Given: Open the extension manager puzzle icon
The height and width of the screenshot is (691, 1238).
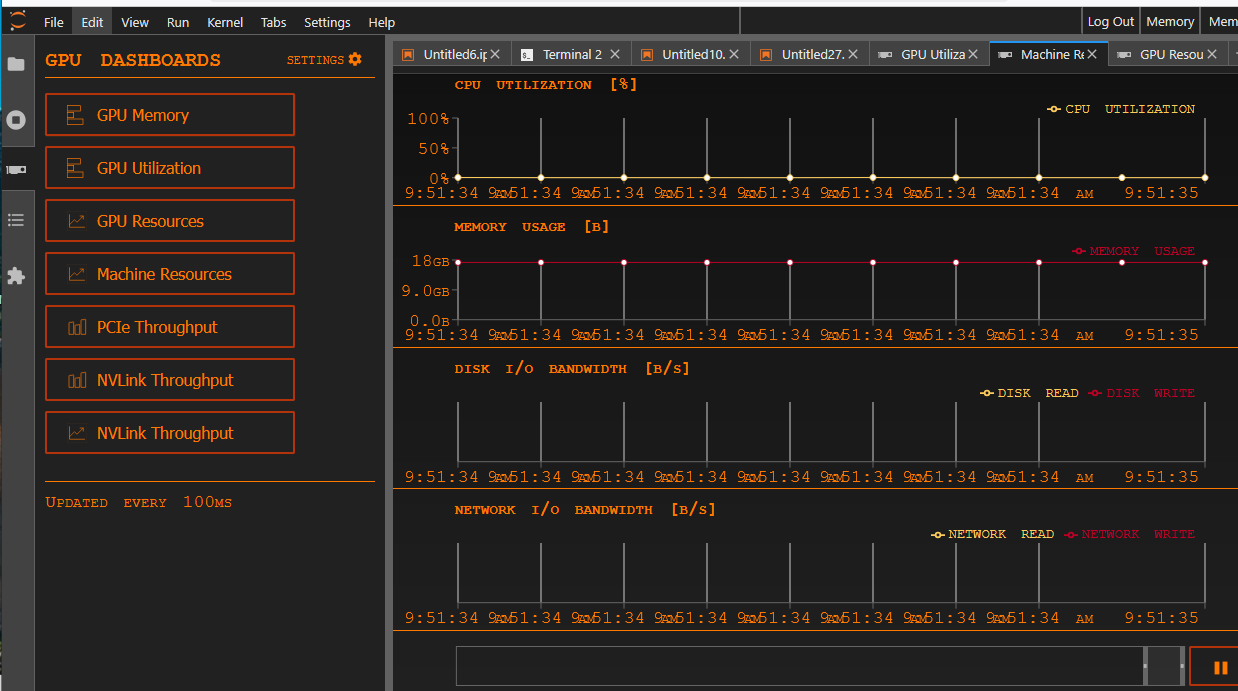Looking at the screenshot, I should click(16, 276).
